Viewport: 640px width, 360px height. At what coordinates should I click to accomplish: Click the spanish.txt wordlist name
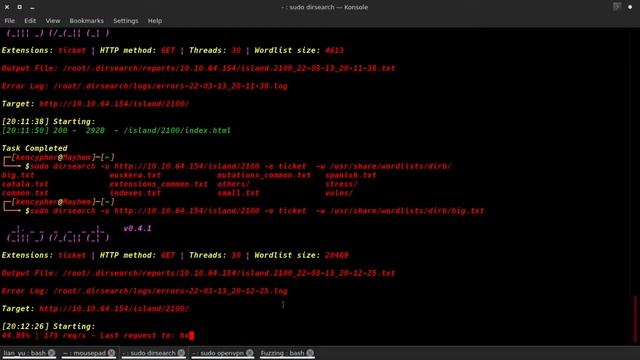(351, 175)
